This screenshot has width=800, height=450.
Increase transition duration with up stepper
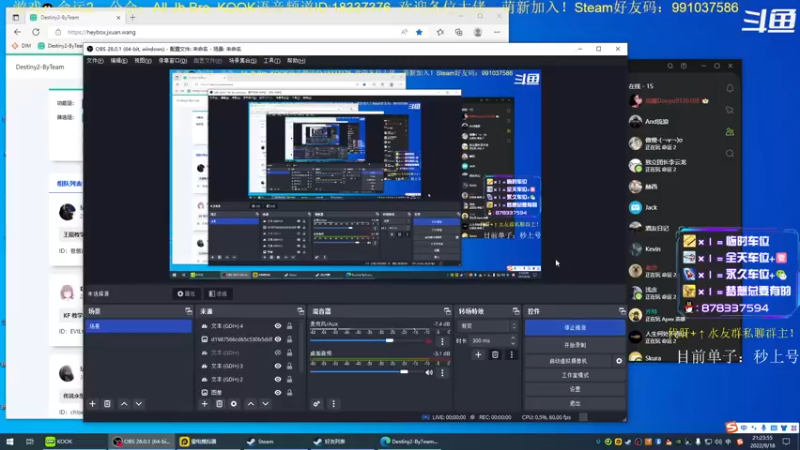pos(513,338)
